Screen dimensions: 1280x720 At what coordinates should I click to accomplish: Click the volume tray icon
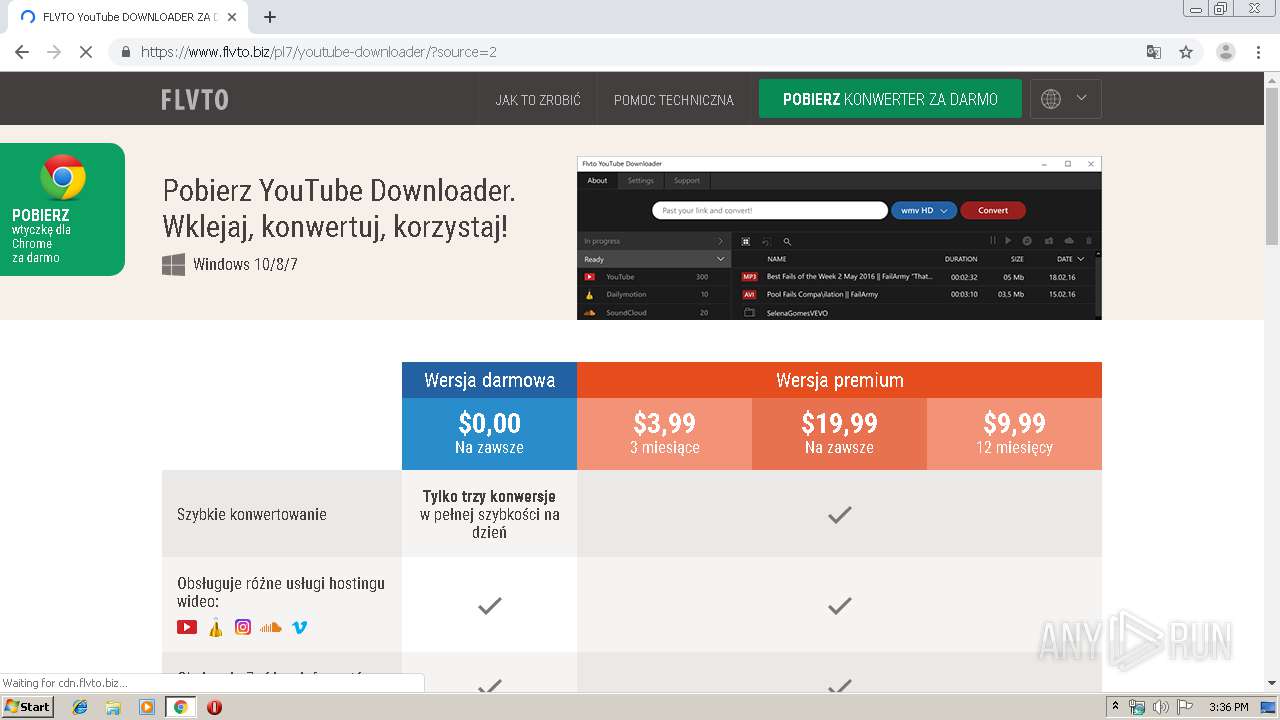[x=1161, y=707]
